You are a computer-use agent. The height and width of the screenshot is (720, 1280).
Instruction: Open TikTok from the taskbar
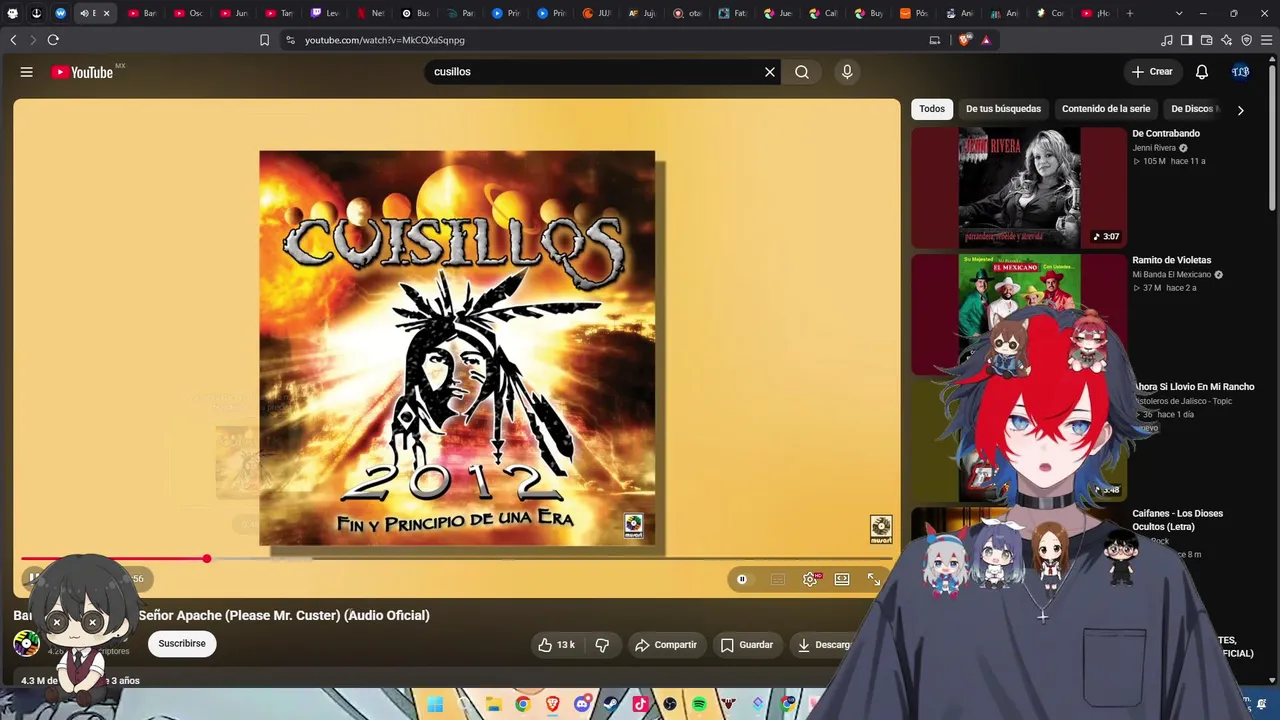tap(641, 705)
